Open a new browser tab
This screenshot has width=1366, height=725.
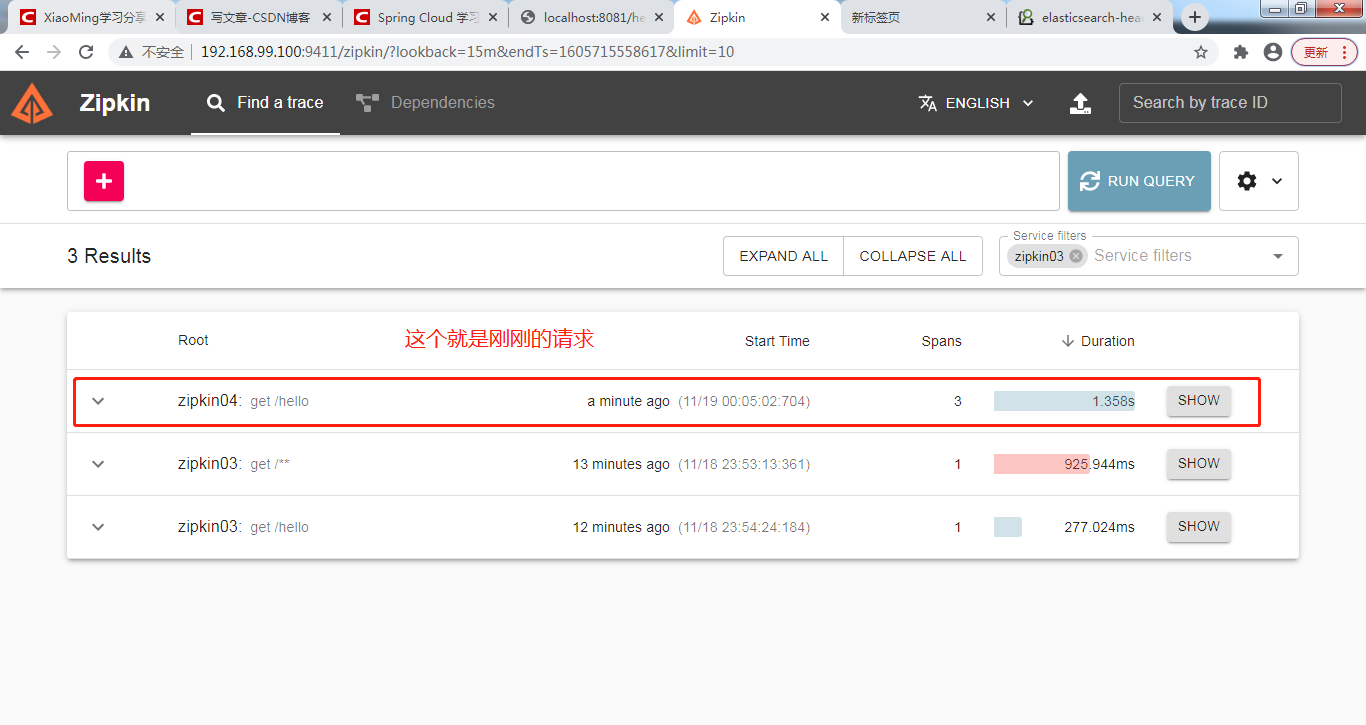point(1194,17)
